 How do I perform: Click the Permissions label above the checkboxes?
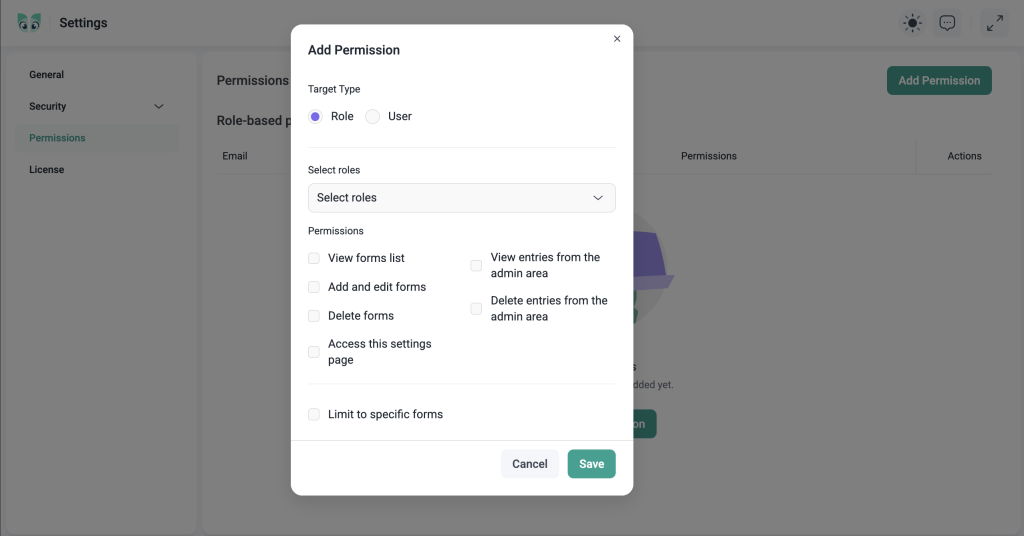(x=336, y=231)
